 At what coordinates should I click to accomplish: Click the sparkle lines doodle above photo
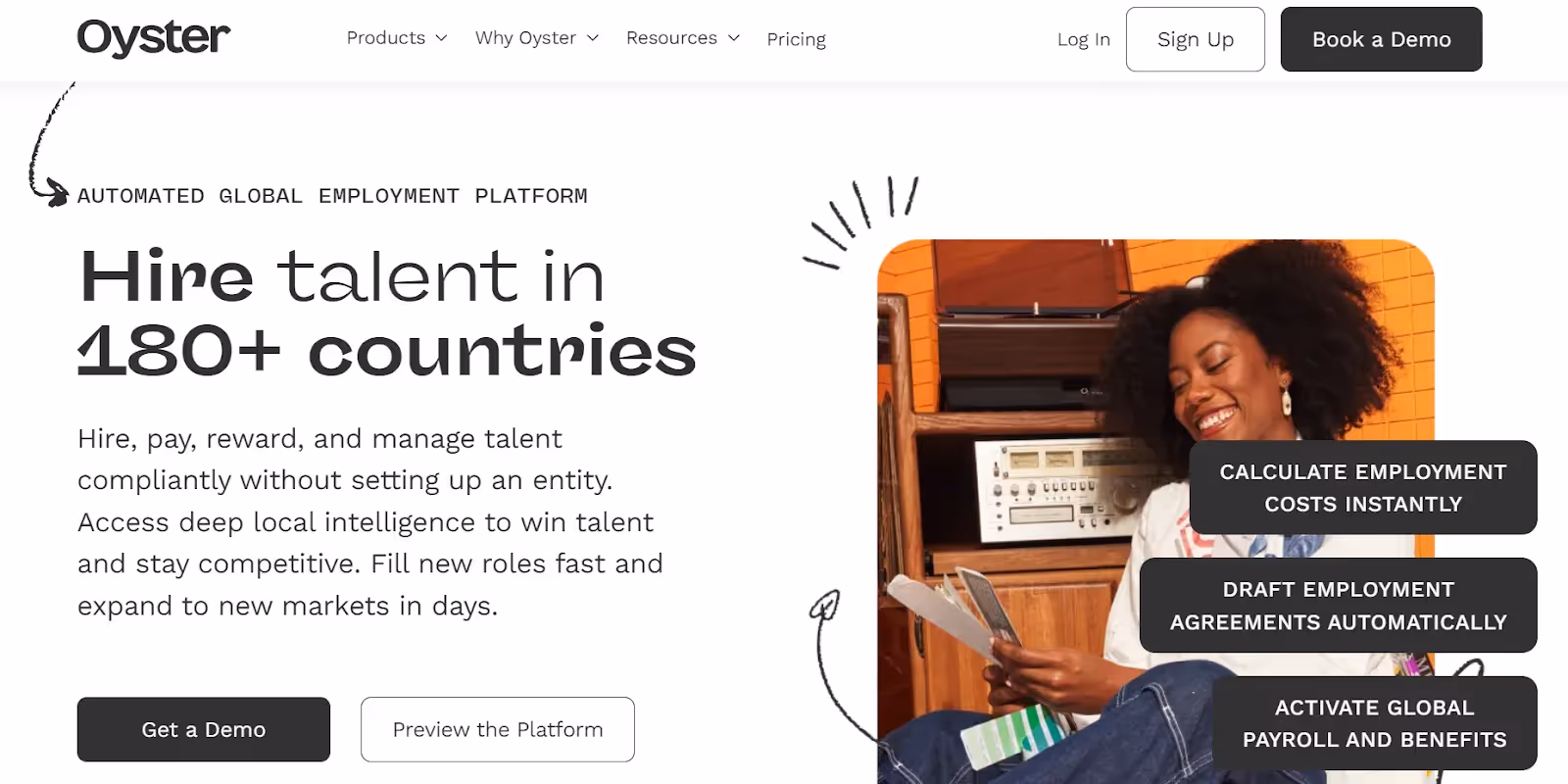point(860,221)
